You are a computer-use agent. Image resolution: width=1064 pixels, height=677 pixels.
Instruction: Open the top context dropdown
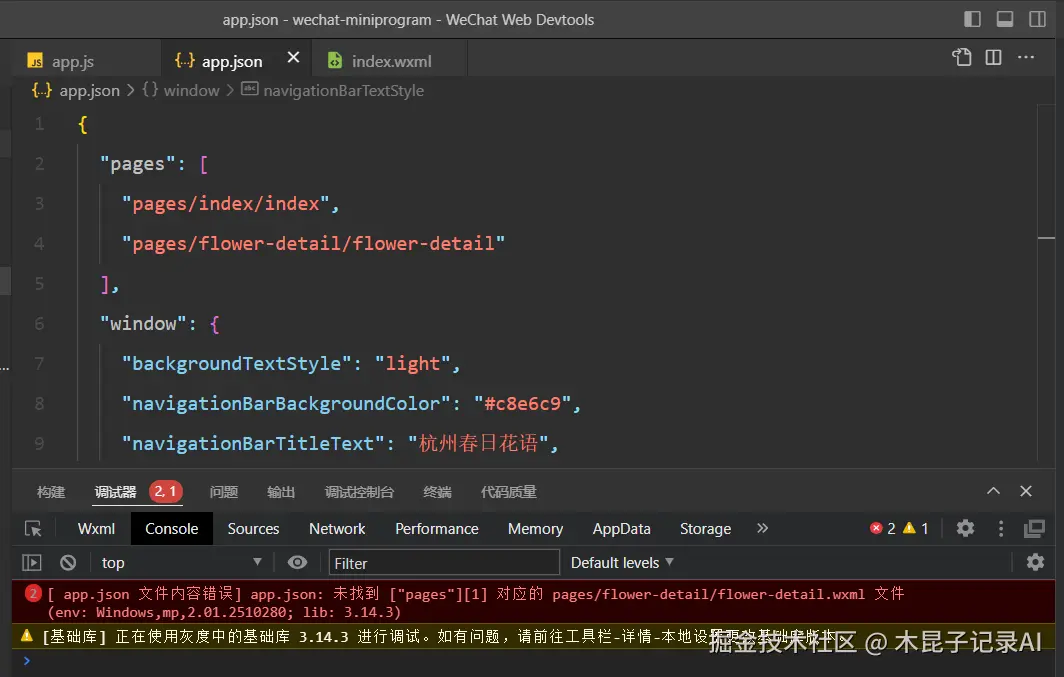(x=180, y=562)
